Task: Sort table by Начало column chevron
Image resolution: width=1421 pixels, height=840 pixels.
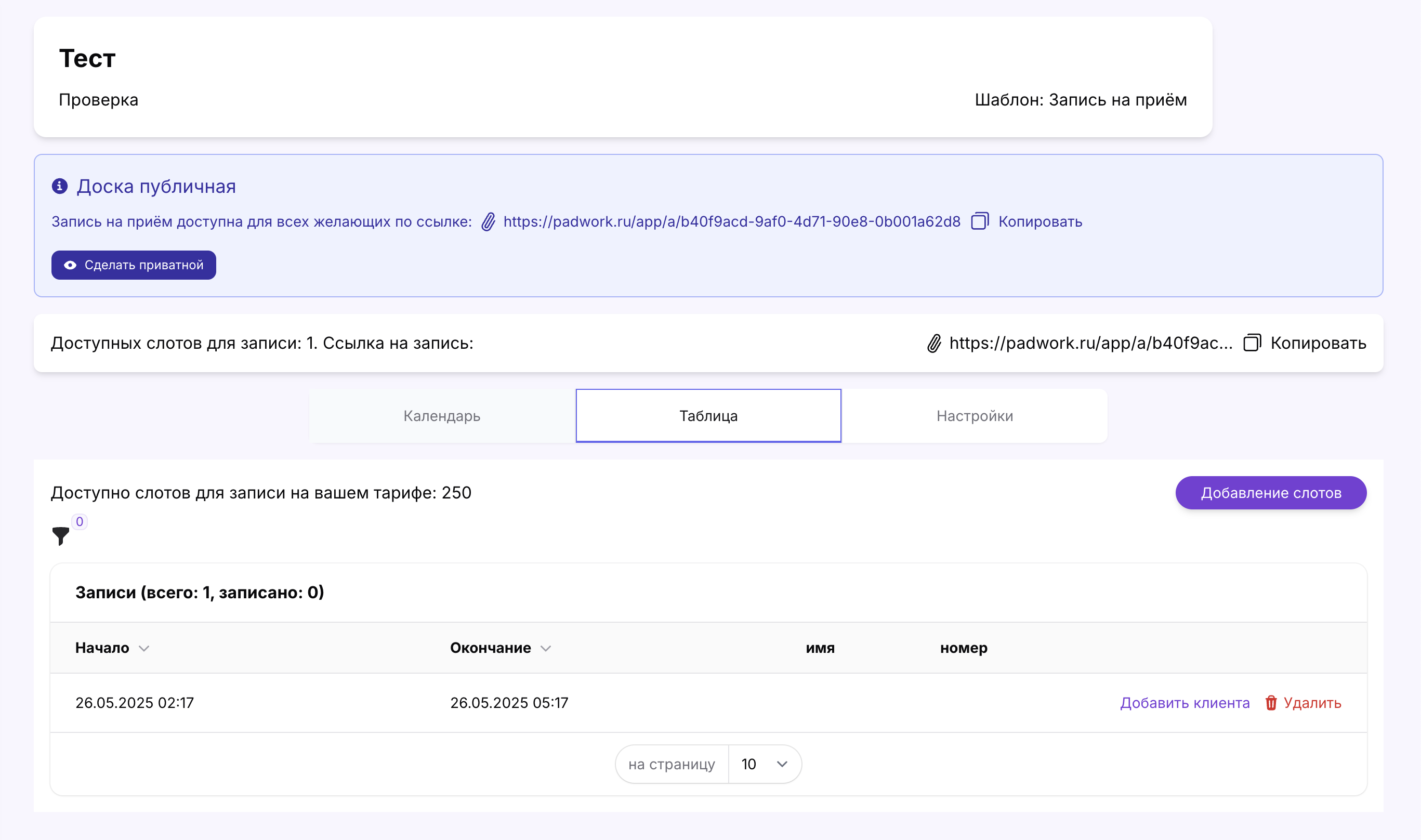Action: point(144,648)
